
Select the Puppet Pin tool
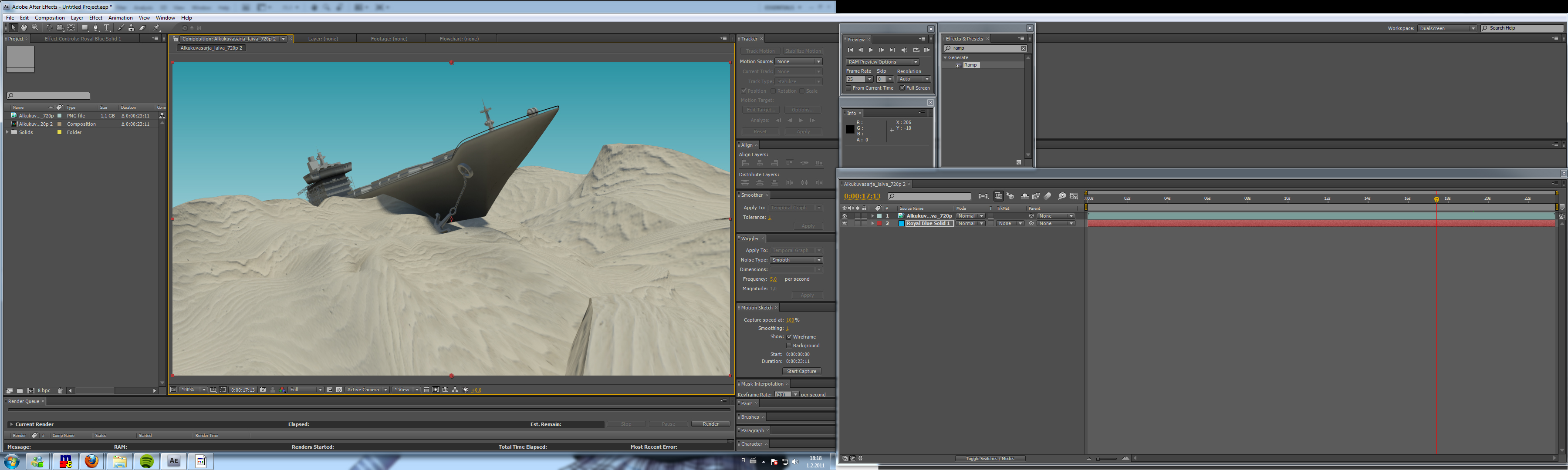pos(156,27)
